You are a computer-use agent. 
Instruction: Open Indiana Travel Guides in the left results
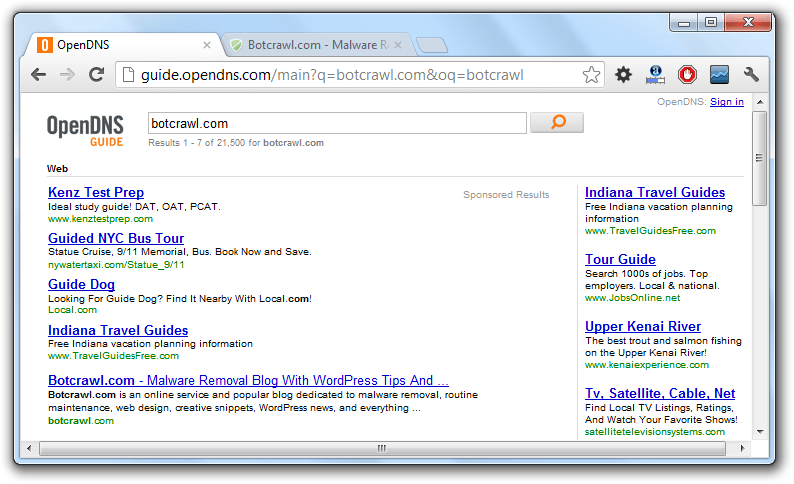(x=118, y=330)
